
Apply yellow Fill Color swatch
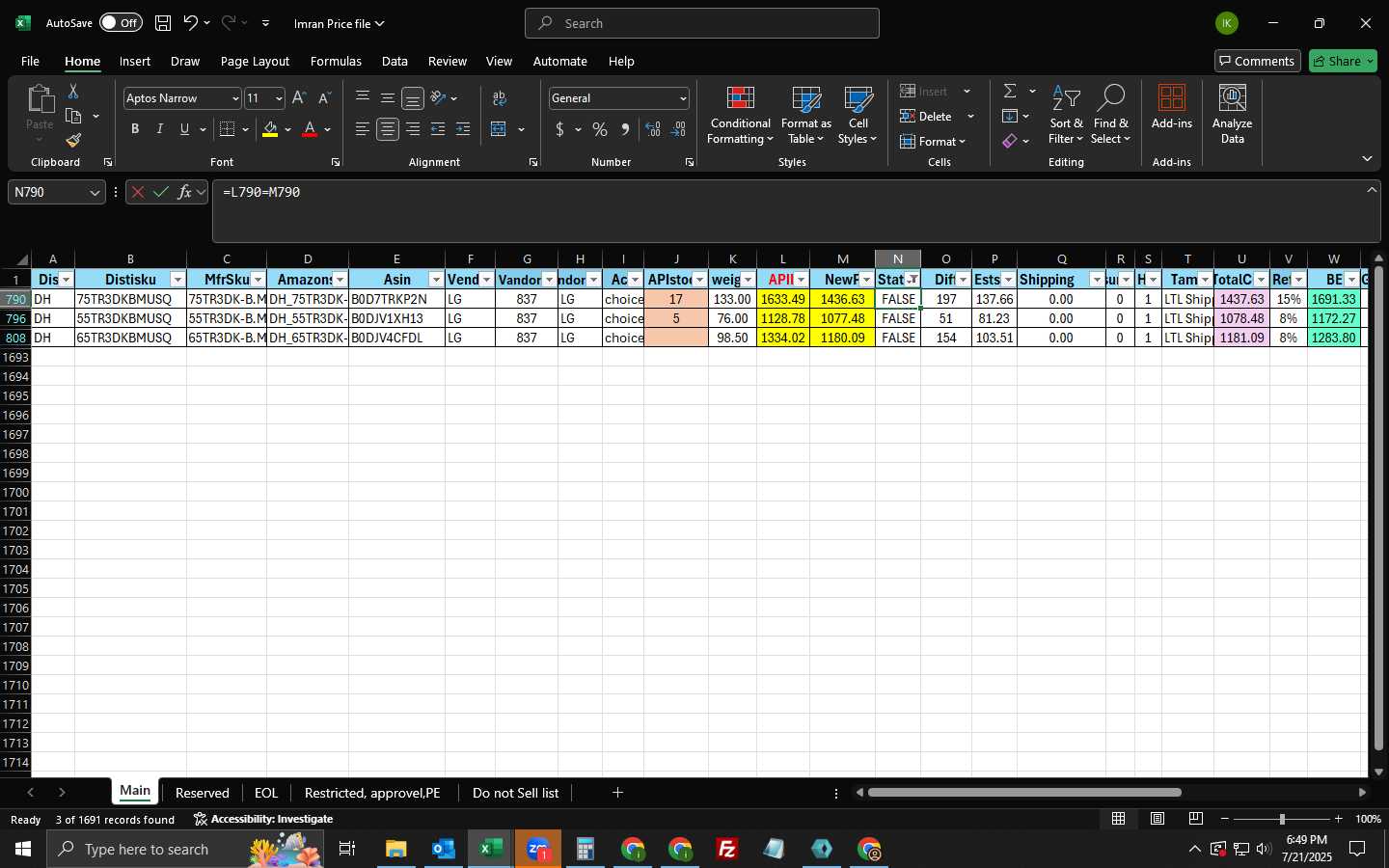270,129
